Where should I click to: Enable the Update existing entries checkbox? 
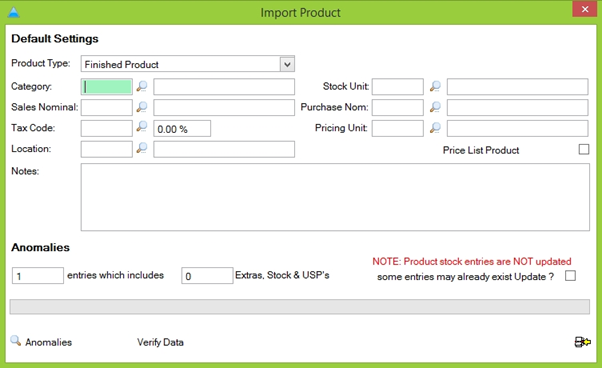570,276
